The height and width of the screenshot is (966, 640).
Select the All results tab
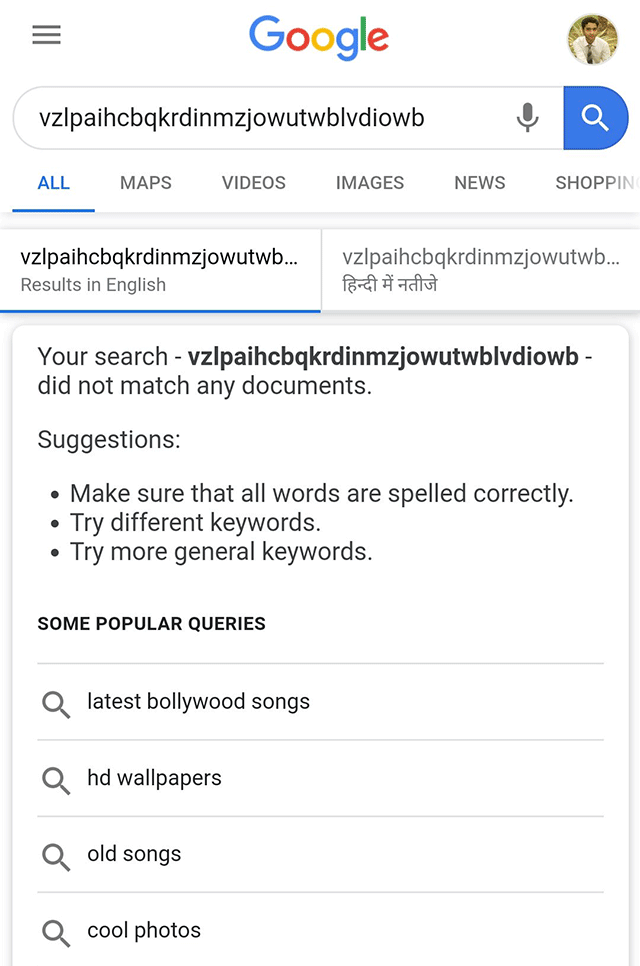tap(54, 183)
